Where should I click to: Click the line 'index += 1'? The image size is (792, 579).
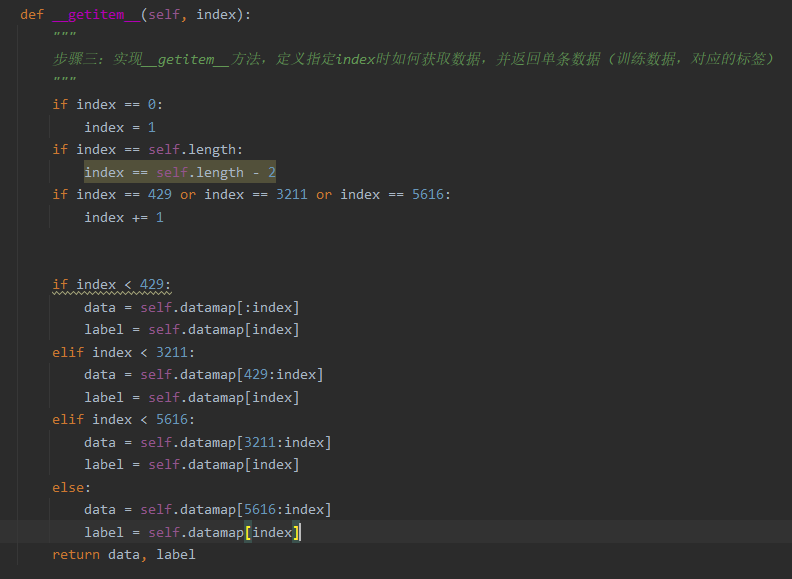[124, 217]
